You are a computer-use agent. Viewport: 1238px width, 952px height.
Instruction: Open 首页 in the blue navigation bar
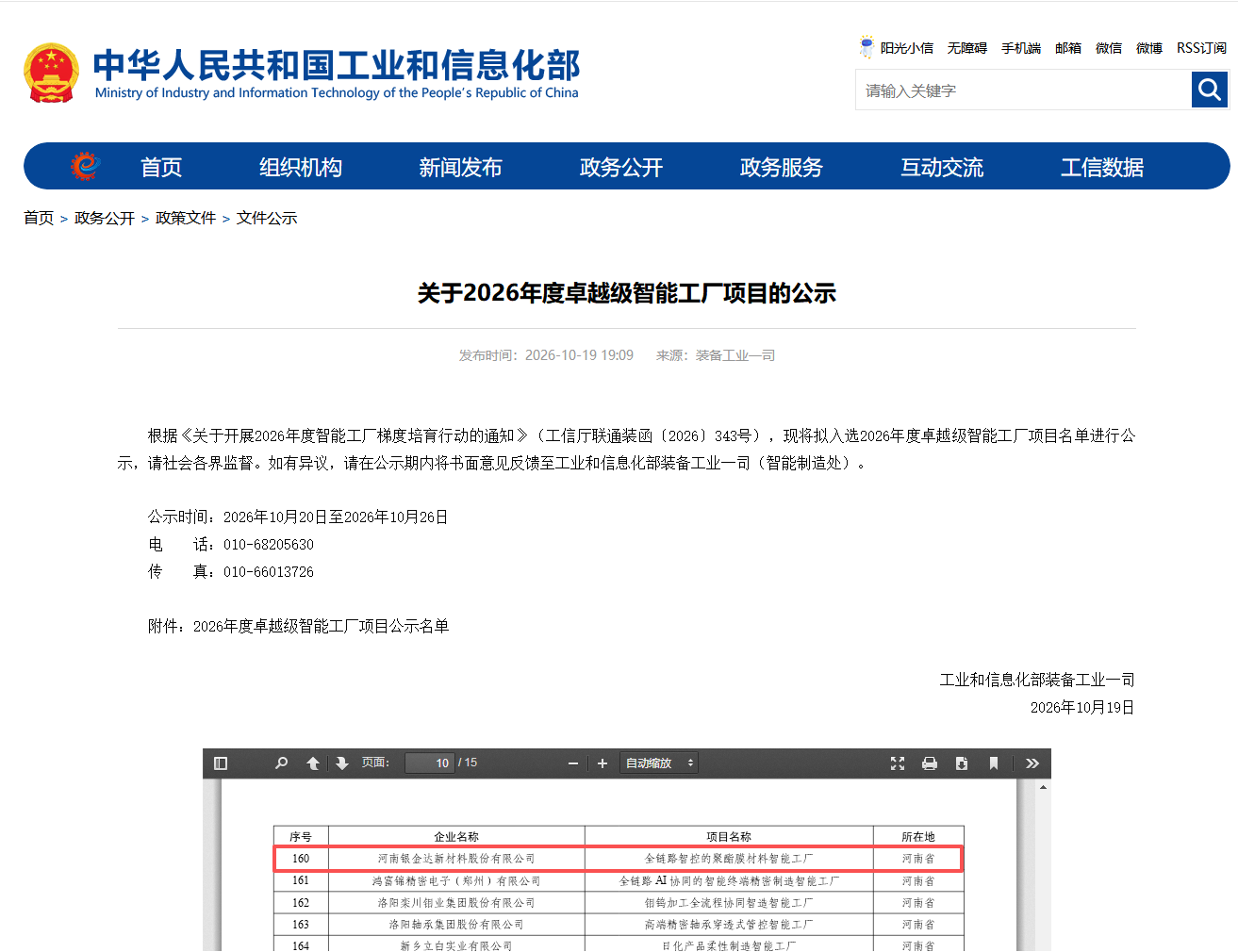tap(161, 167)
